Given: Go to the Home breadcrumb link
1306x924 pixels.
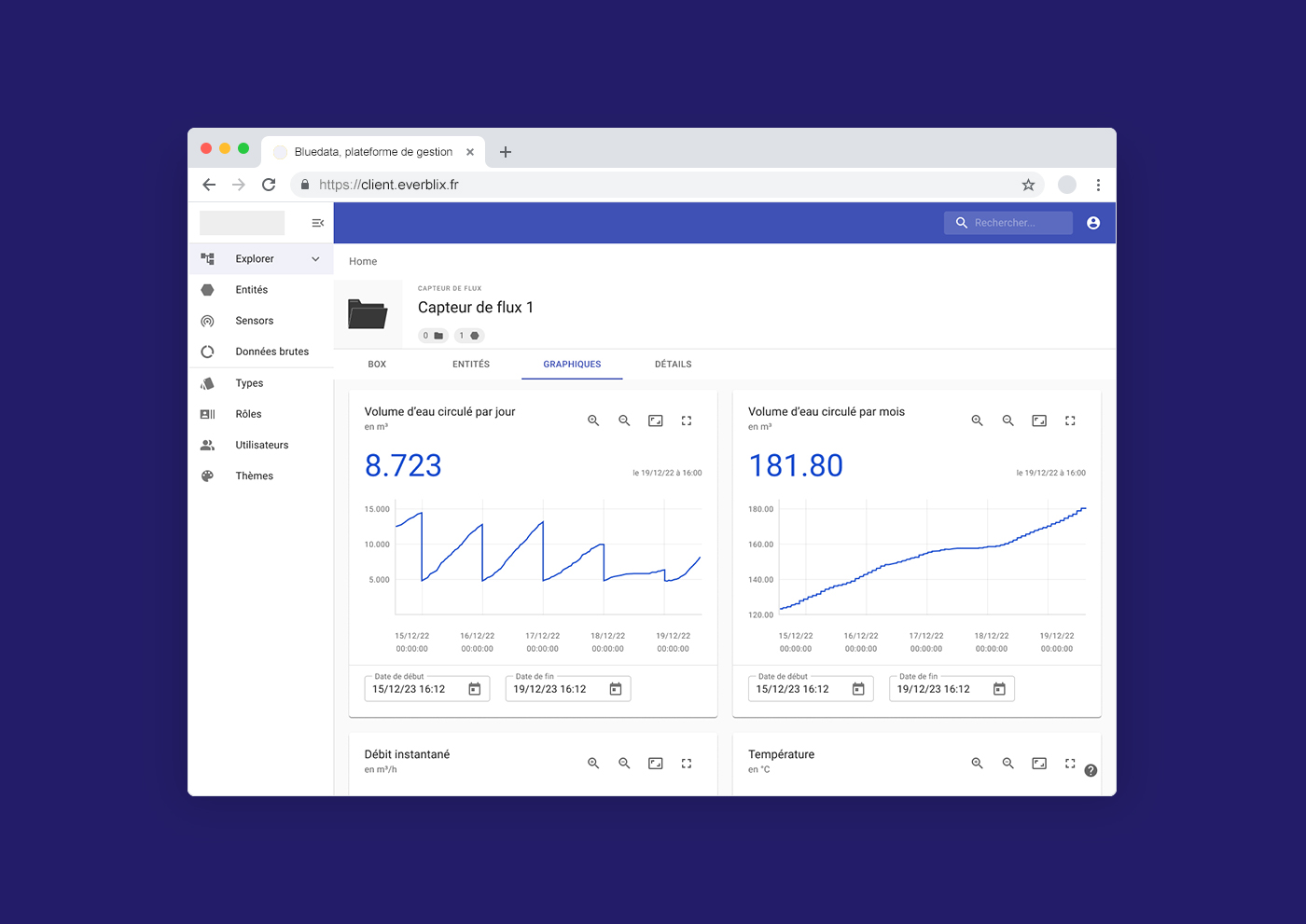Looking at the screenshot, I should pyautogui.click(x=363, y=262).
